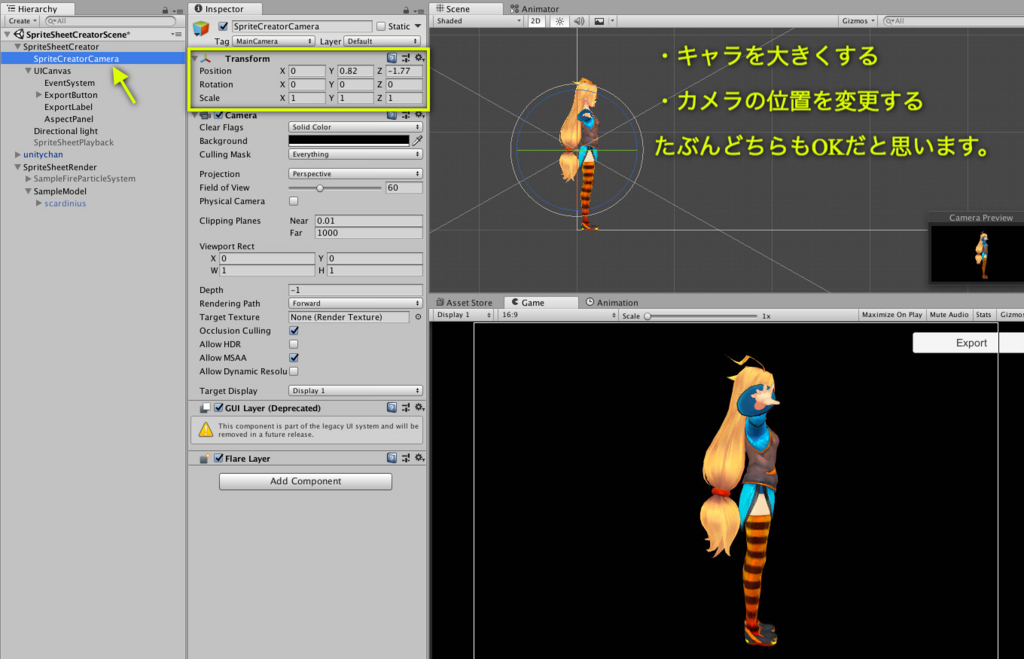The width and height of the screenshot is (1024, 659).
Task: Open Transform component preset icon
Action: [406, 58]
